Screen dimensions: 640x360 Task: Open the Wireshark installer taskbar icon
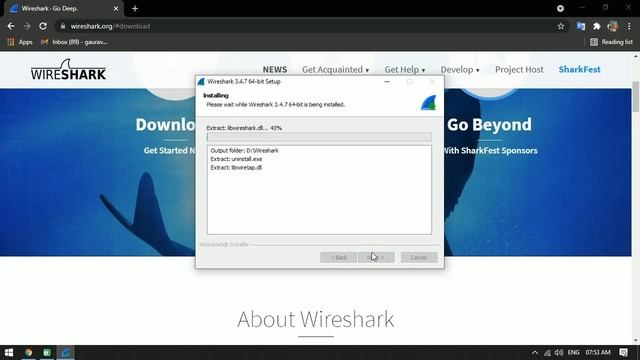coord(66,352)
